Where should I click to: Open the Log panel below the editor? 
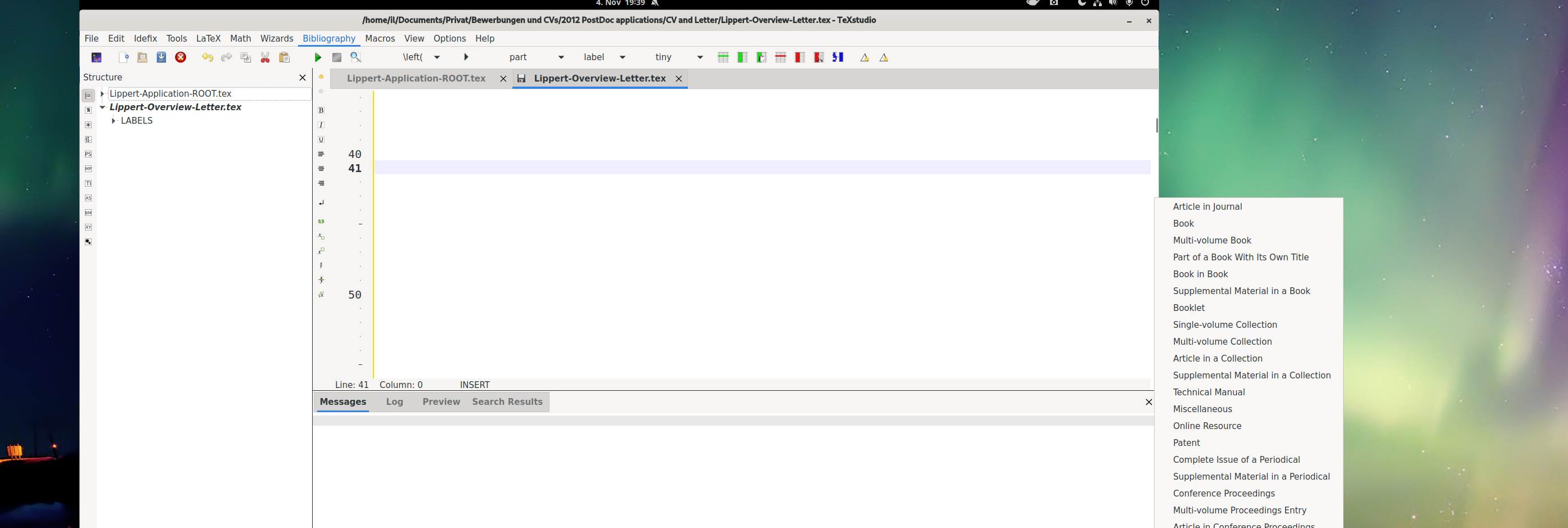coord(394,401)
